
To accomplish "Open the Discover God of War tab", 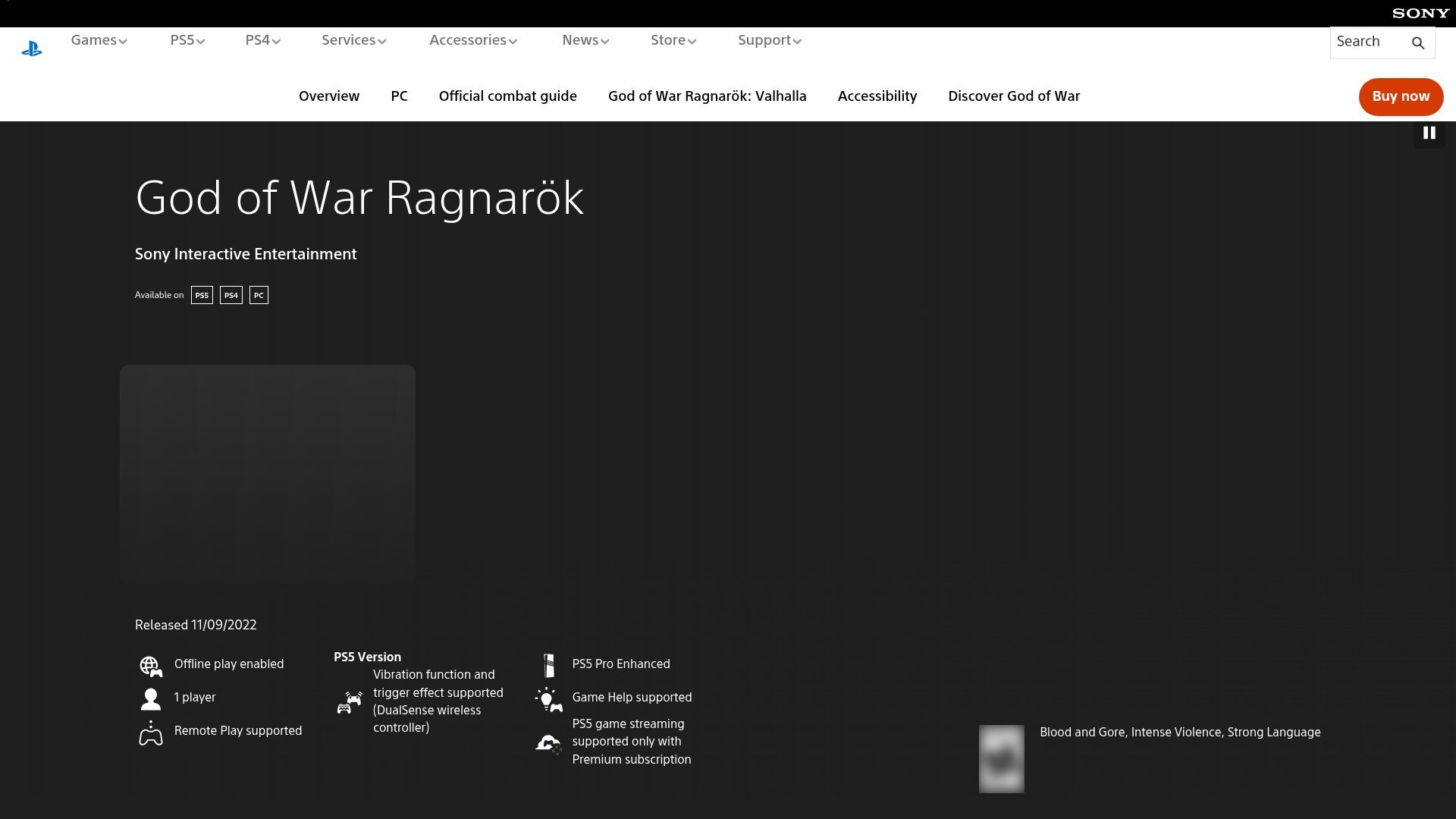I will tap(1014, 96).
